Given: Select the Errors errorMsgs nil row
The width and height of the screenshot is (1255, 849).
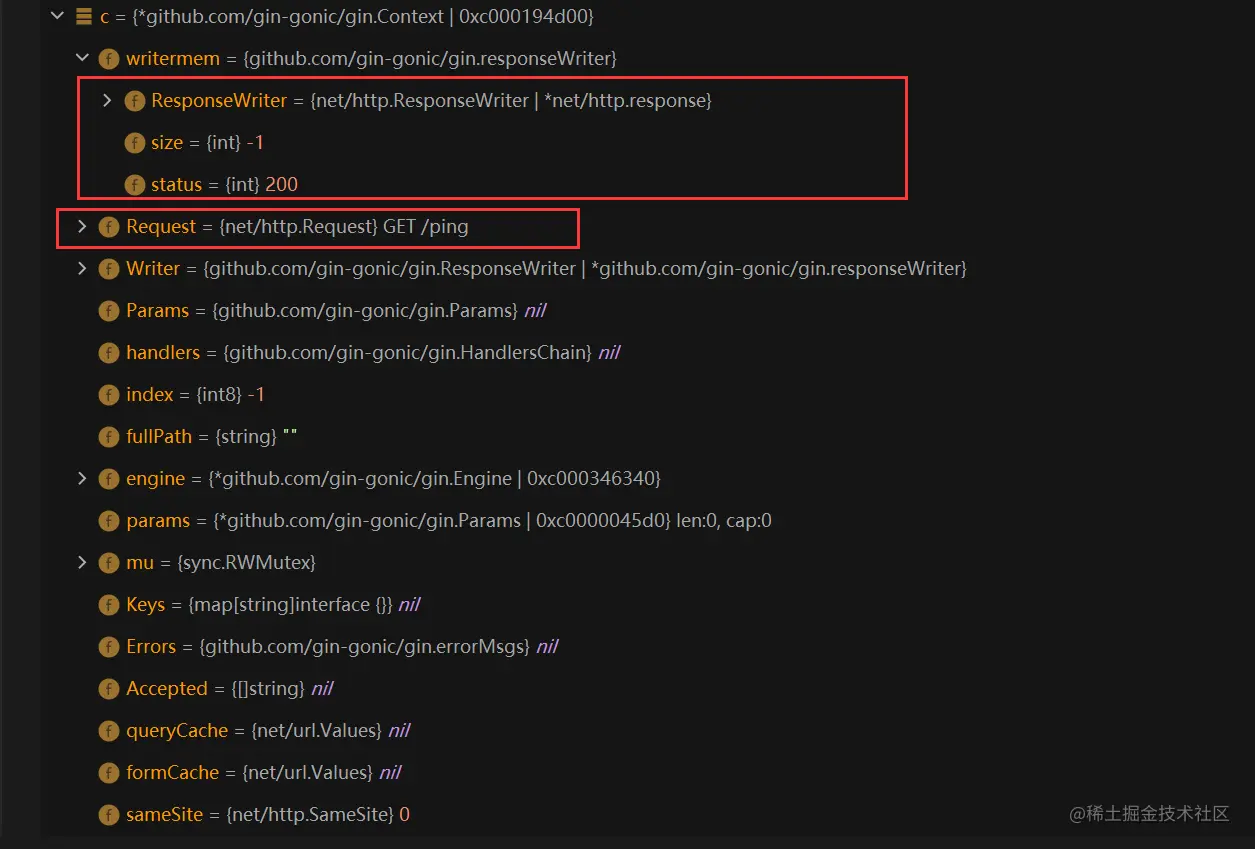Looking at the screenshot, I should coord(328,647).
